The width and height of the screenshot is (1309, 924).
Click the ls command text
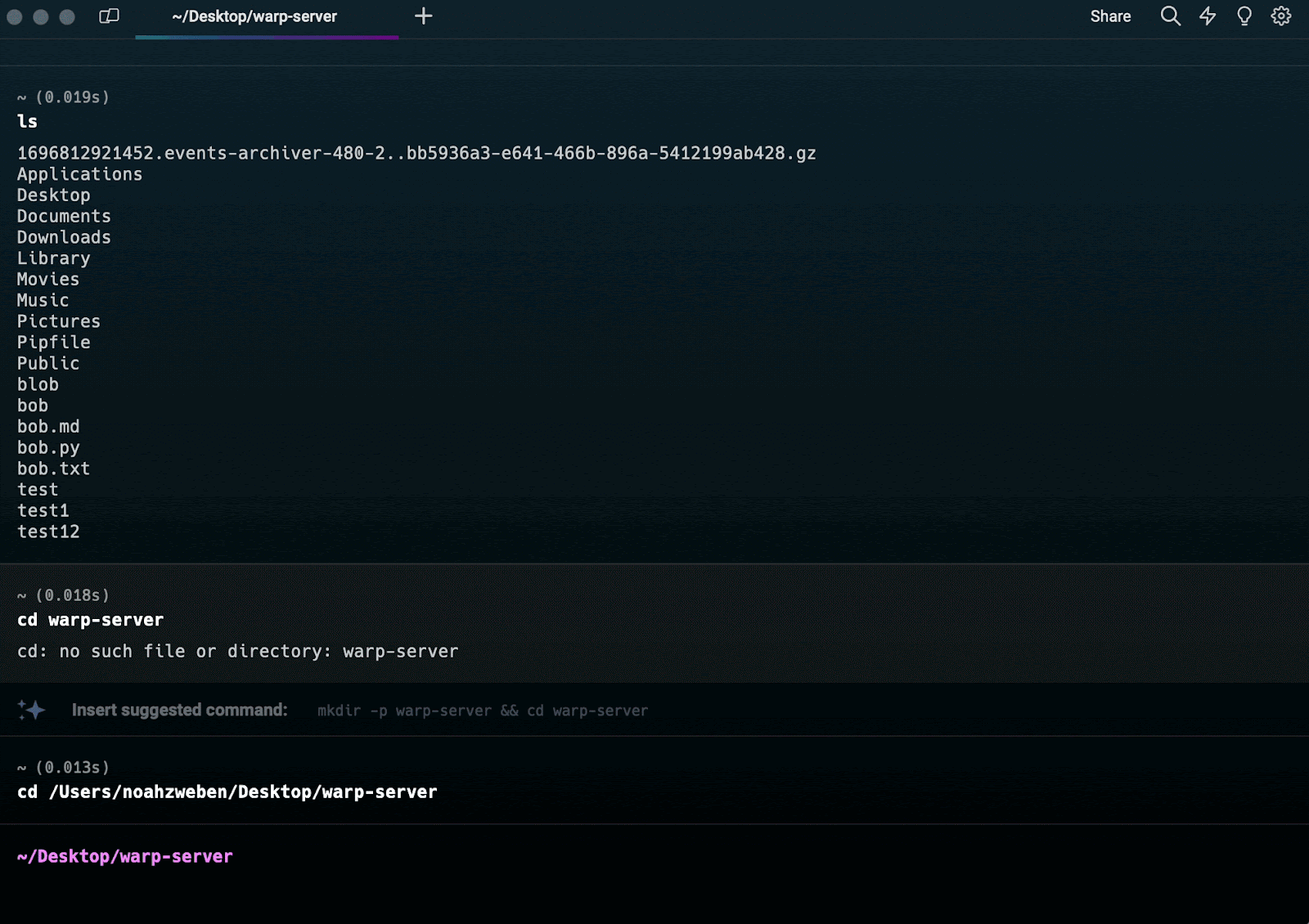(x=25, y=120)
